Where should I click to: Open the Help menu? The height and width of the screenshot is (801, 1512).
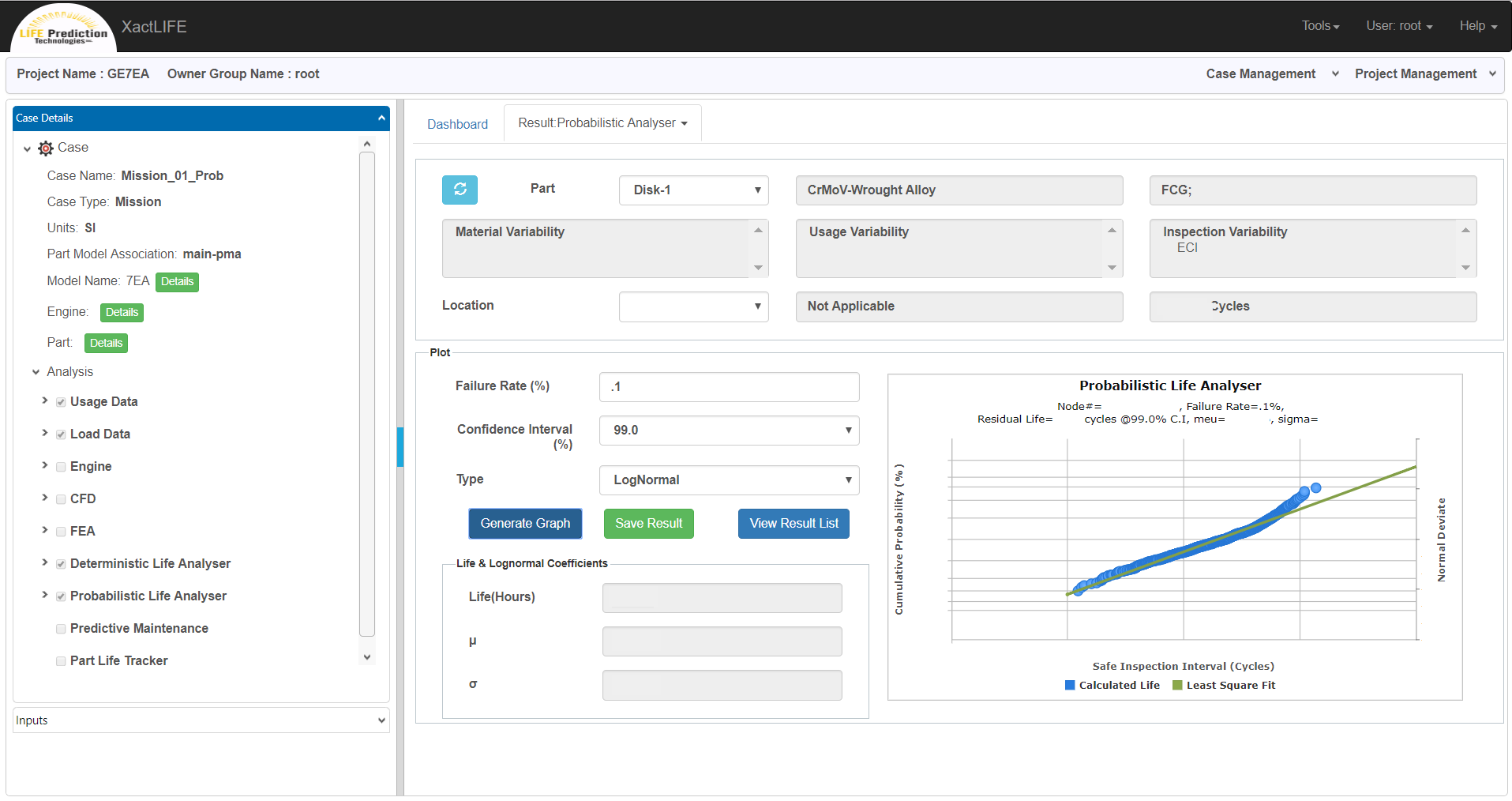[x=1478, y=26]
